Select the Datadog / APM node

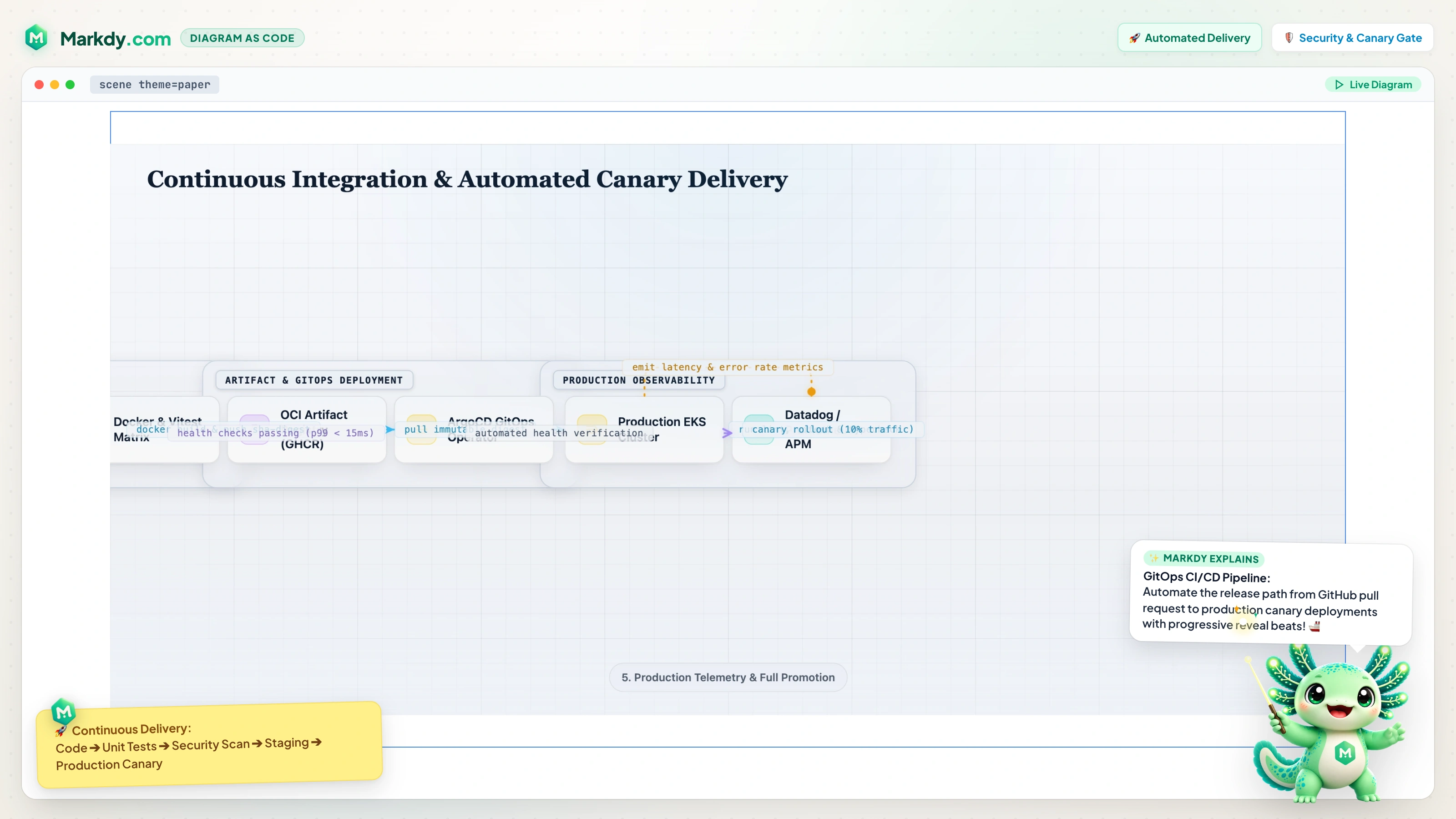pos(811,429)
